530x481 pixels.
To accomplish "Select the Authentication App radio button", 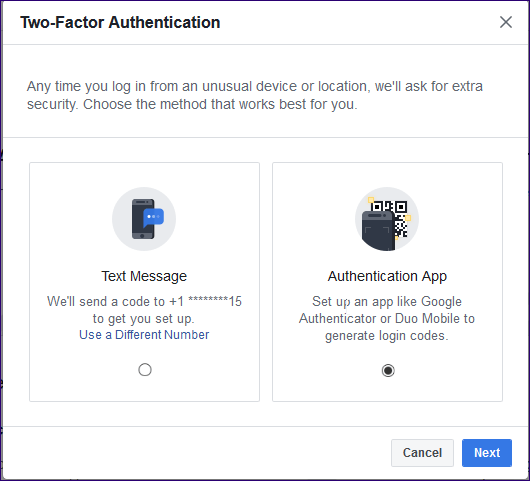I will tap(388, 370).
